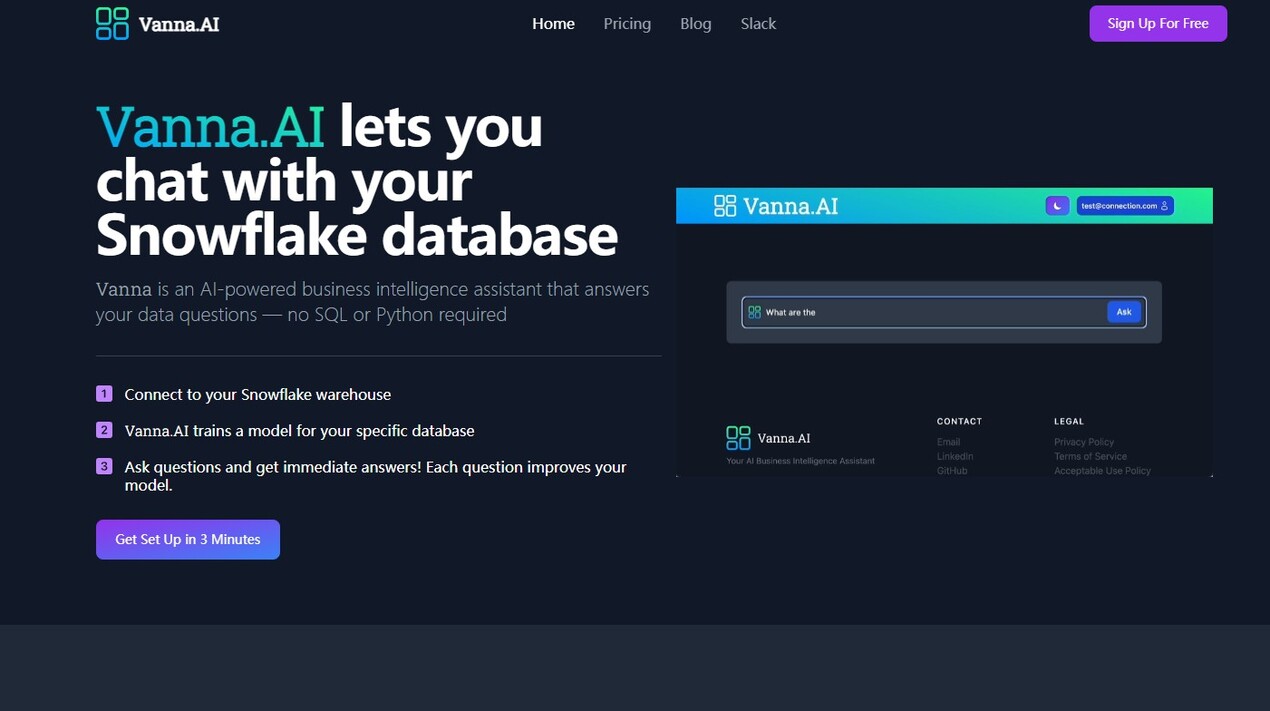
Task: Click 'Ask questions and get immediate answers' text
Action: [x=376, y=476]
